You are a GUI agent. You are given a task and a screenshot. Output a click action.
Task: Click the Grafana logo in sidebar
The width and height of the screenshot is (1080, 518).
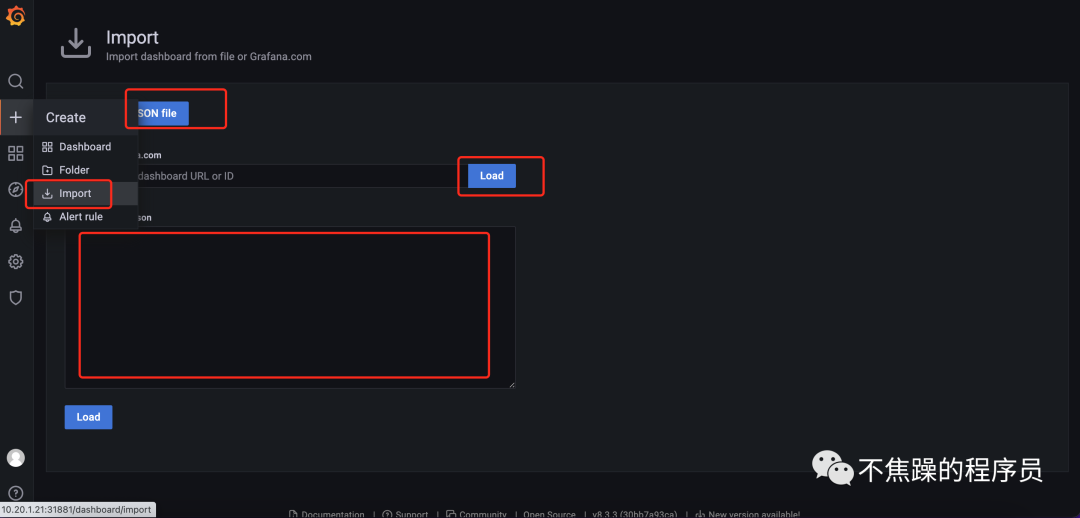pos(15,14)
